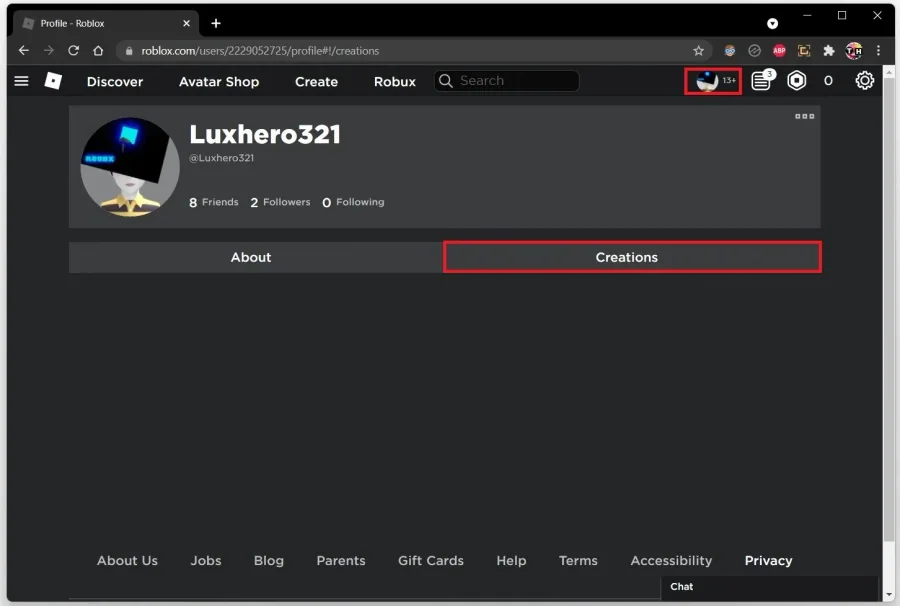Open the settings gear icon
The width and height of the screenshot is (900, 606).
pos(864,80)
